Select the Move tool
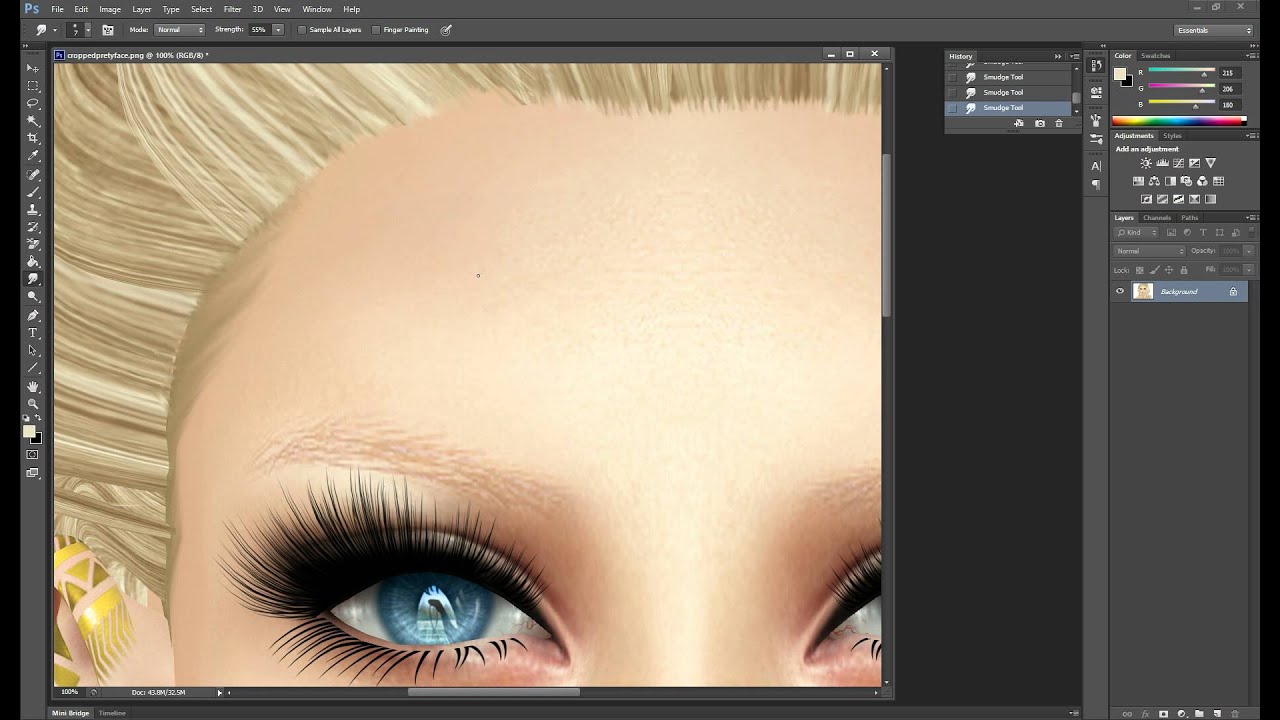 33,67
